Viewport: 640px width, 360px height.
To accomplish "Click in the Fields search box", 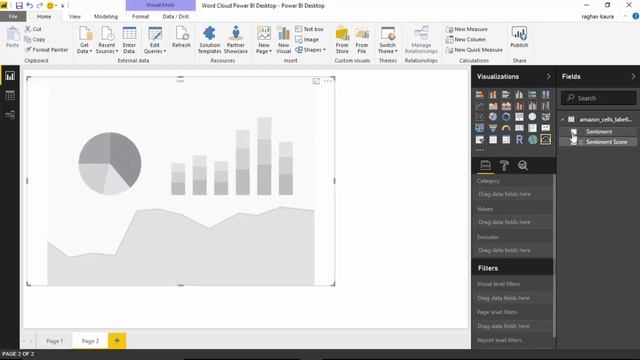I will point(598,98).
